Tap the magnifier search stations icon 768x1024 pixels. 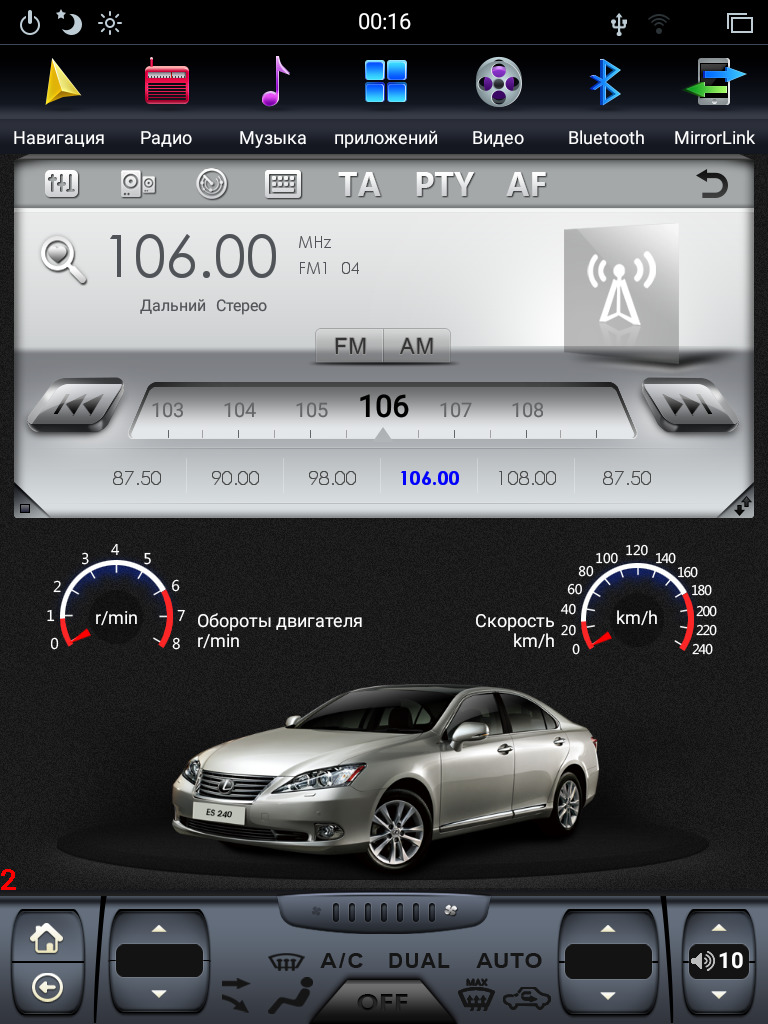coord(63,260)
